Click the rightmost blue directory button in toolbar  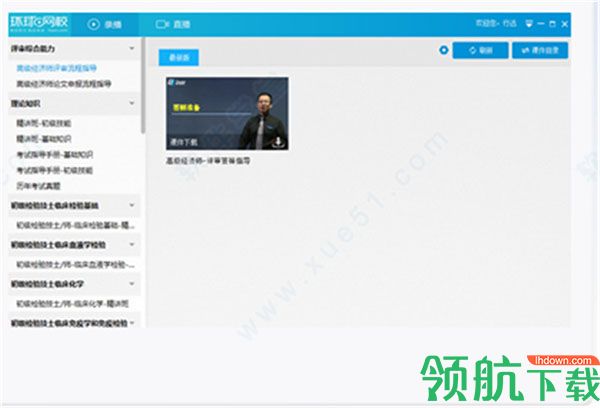click(540, 50)
